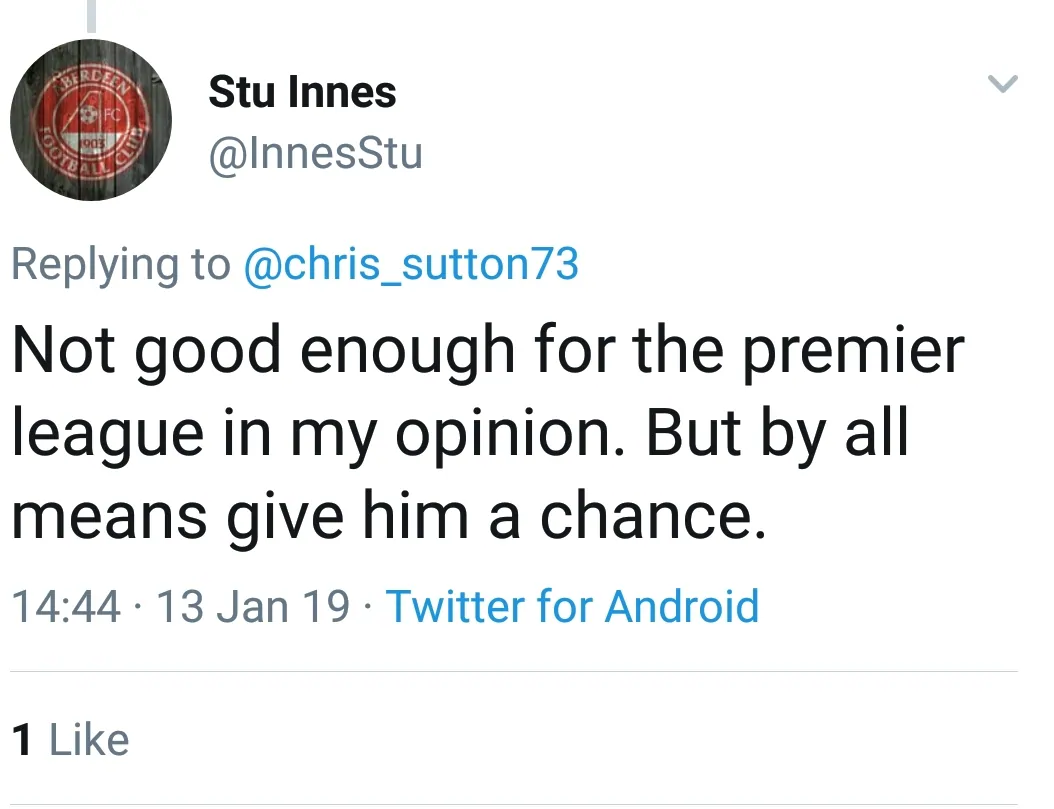This screenshot has width=1054, height=809.
Task: Click the thread connector line above avatar
Action: pos(91,14)
